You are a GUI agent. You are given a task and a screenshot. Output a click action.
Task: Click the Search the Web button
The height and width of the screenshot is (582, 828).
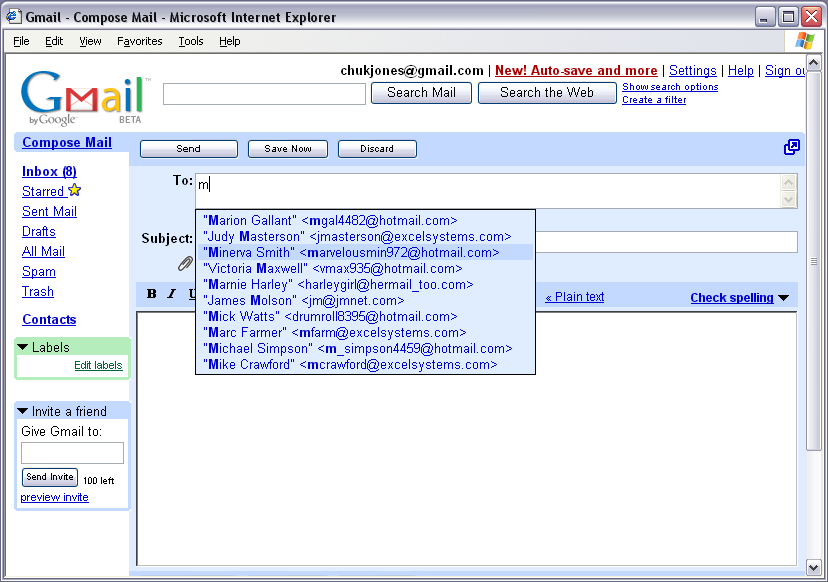click(x=547, y=93)
